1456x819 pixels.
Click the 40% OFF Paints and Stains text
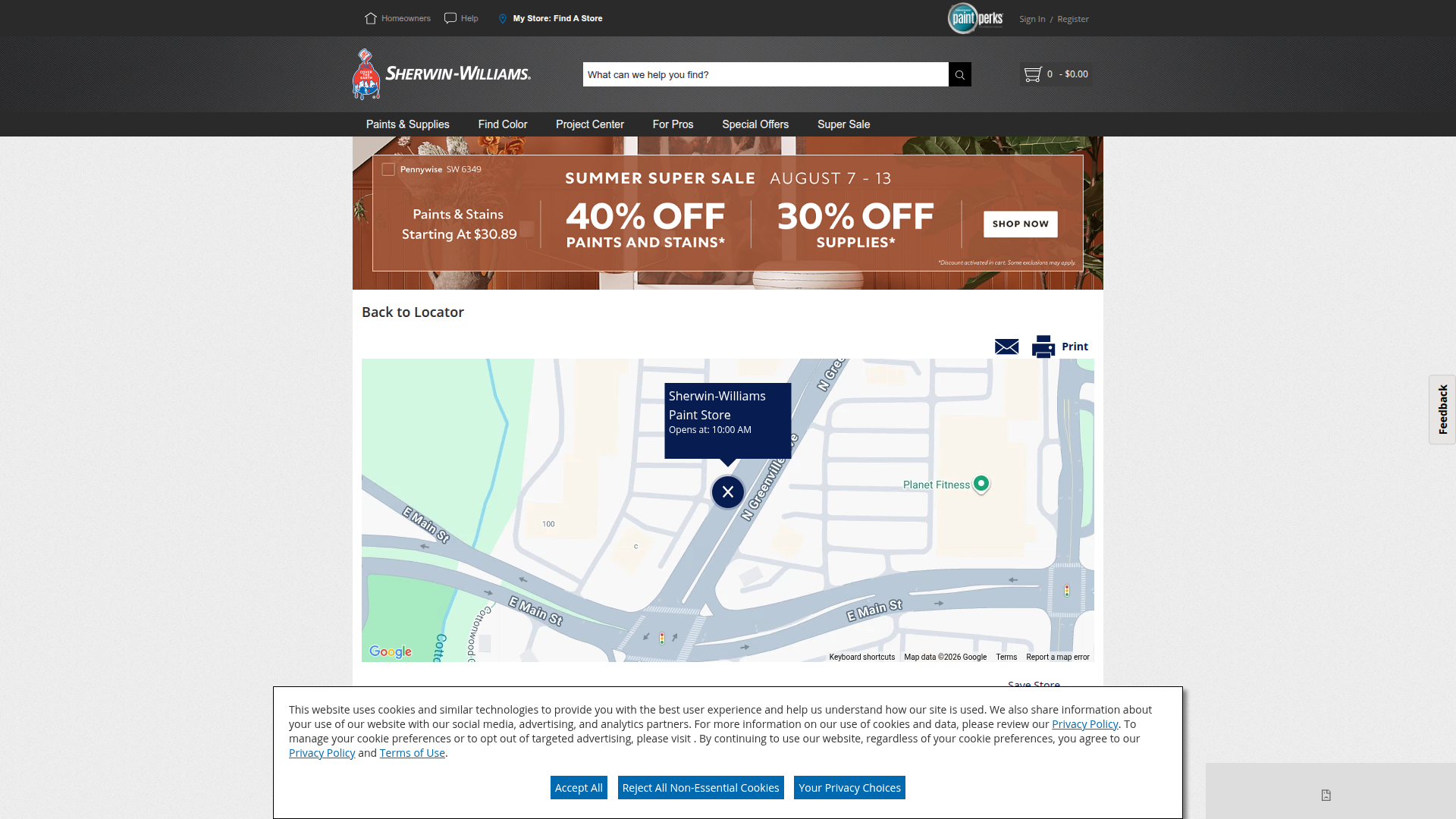645,225
